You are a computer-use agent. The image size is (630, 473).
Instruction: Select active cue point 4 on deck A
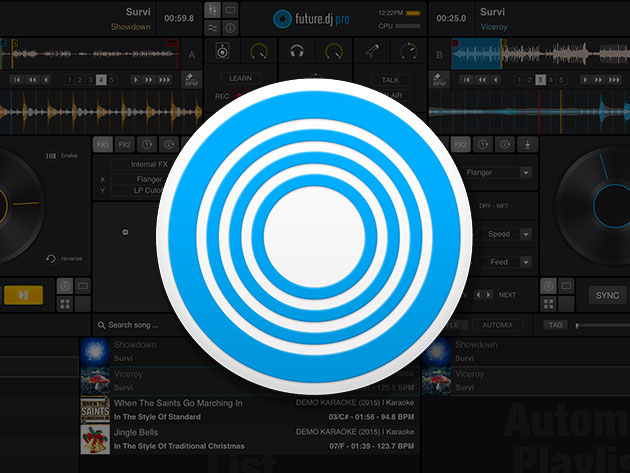click(101, 80)
